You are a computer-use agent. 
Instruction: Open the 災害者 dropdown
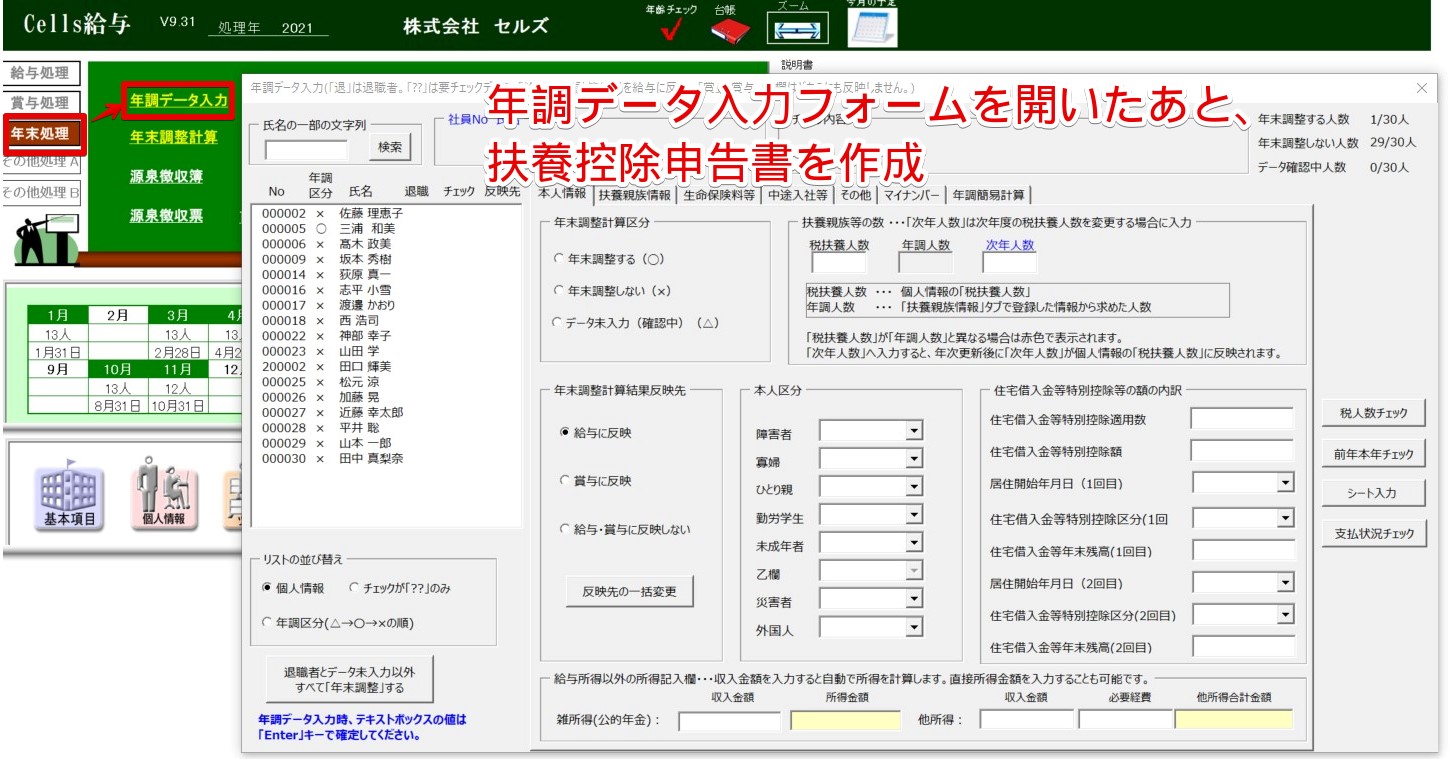click(913, 599)
